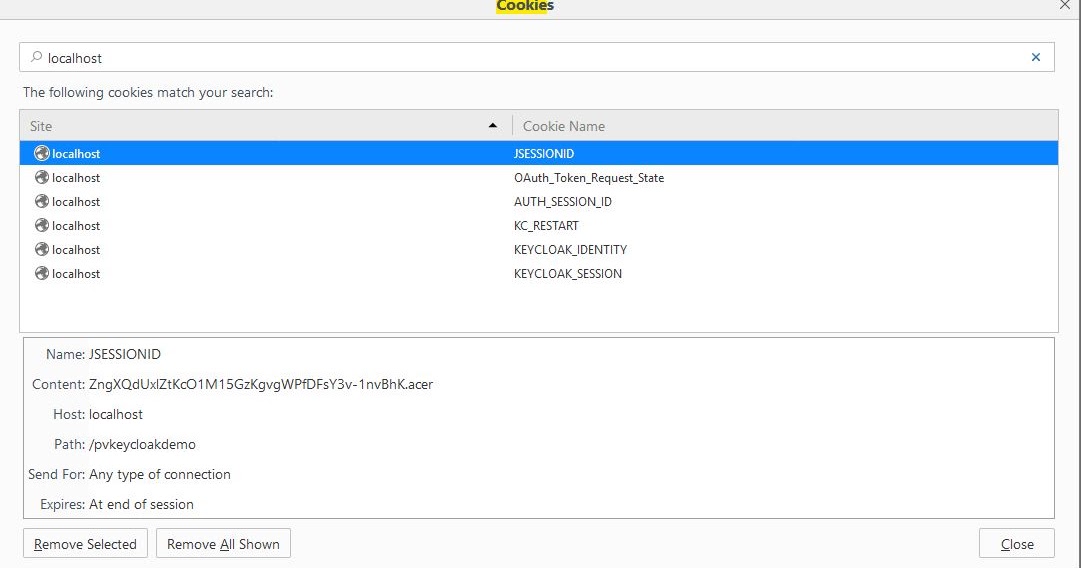Viewport: 1081px width, 568px height.
Task: Click the Remove Selected button
Action: pos(85,544)
